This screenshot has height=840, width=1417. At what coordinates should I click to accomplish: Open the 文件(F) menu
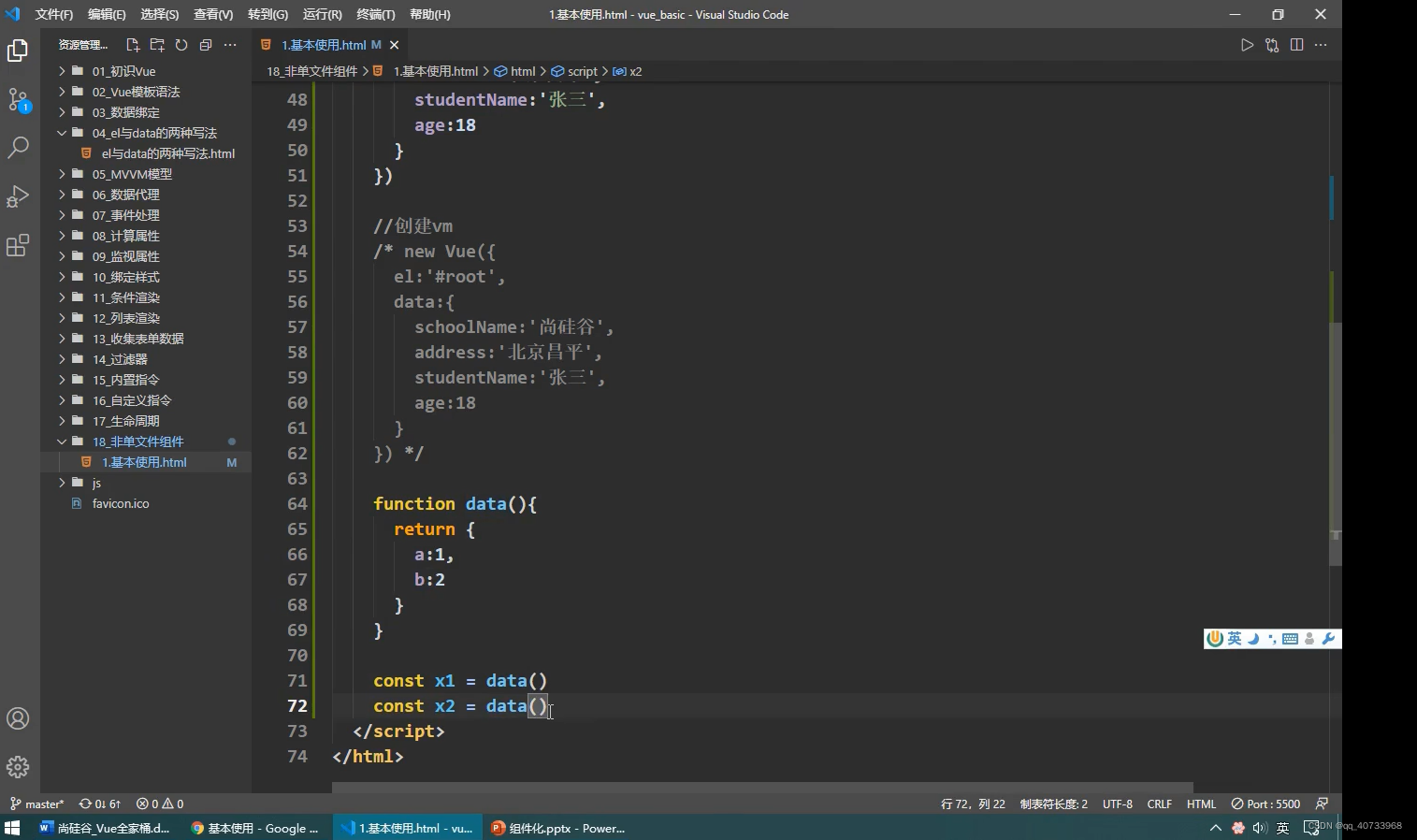click(x=53, y=15)
